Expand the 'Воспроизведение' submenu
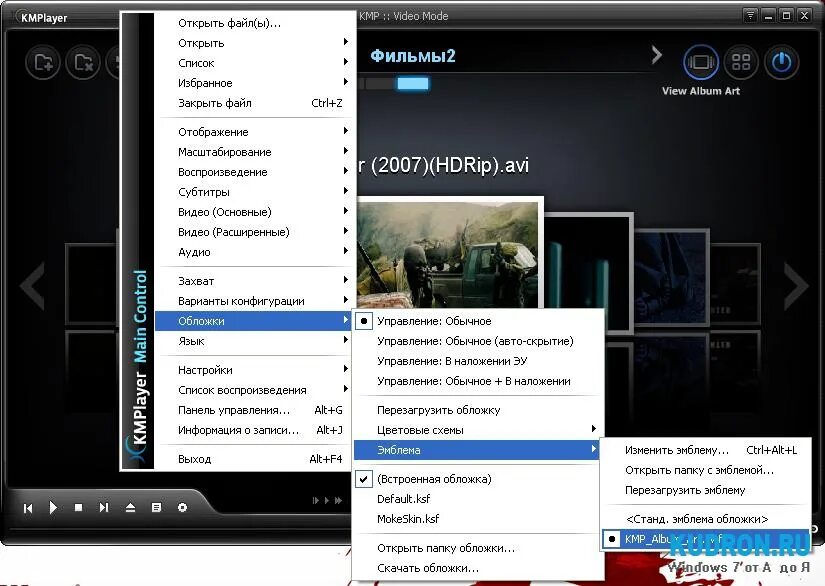The height and width of the screenshot is (586, 825). [255, 171]
